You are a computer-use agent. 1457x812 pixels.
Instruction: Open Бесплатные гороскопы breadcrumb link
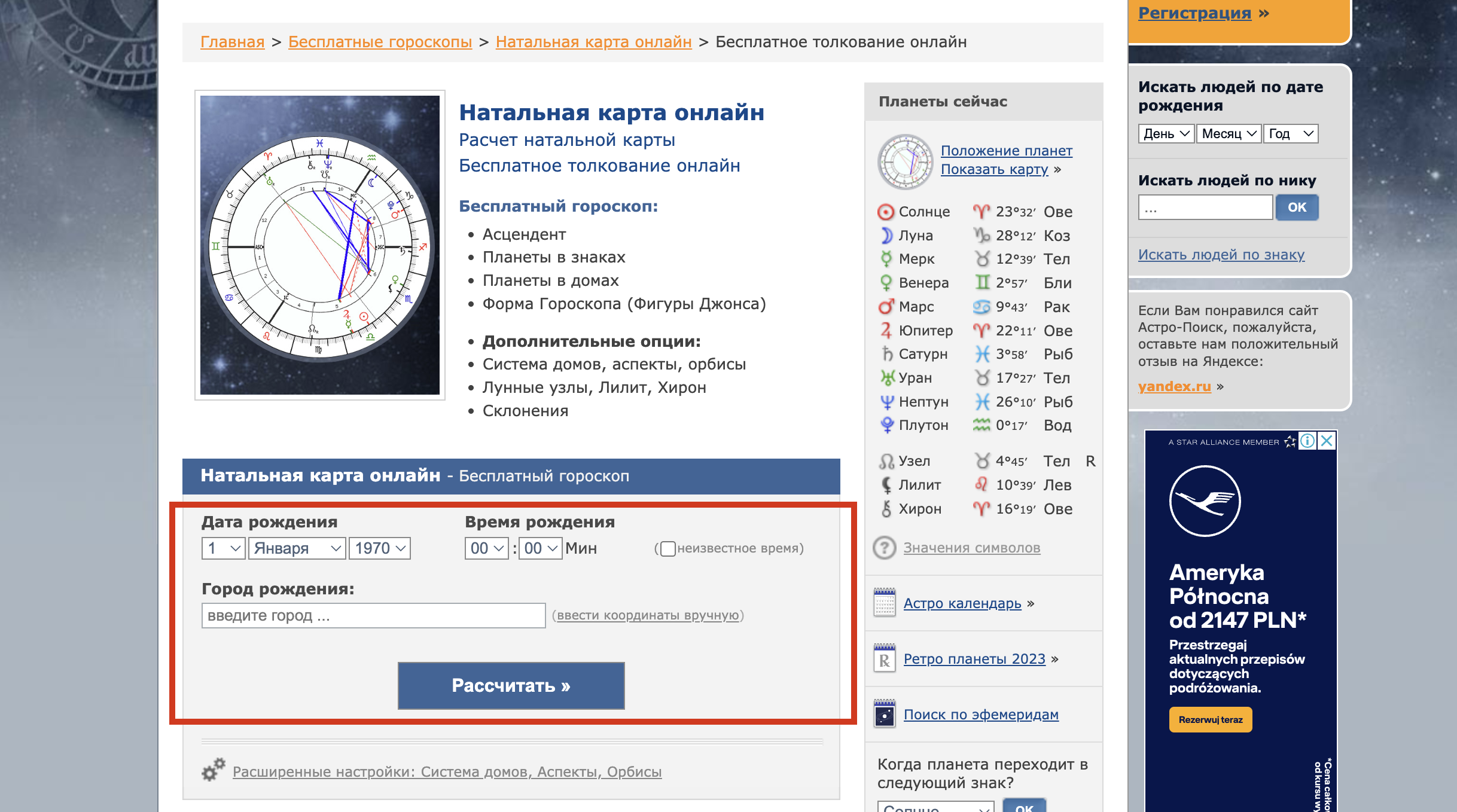pos(380,42)
